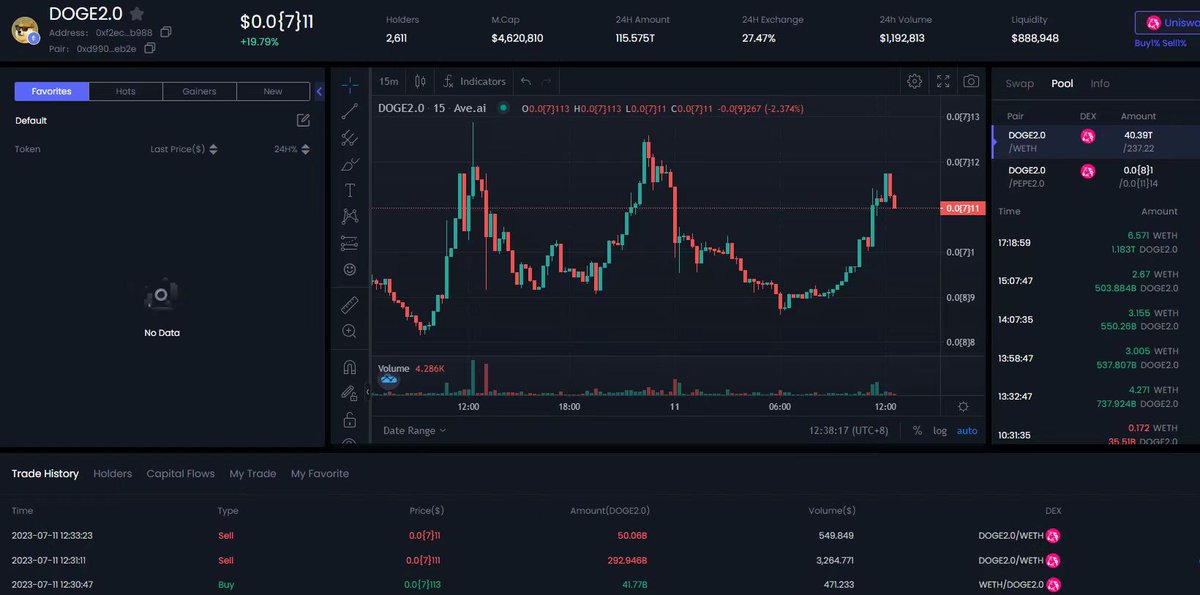Open the My Trade tab
Image resolution: width=1200 pixels, height=595 pixels.
[x=253, y=474]
